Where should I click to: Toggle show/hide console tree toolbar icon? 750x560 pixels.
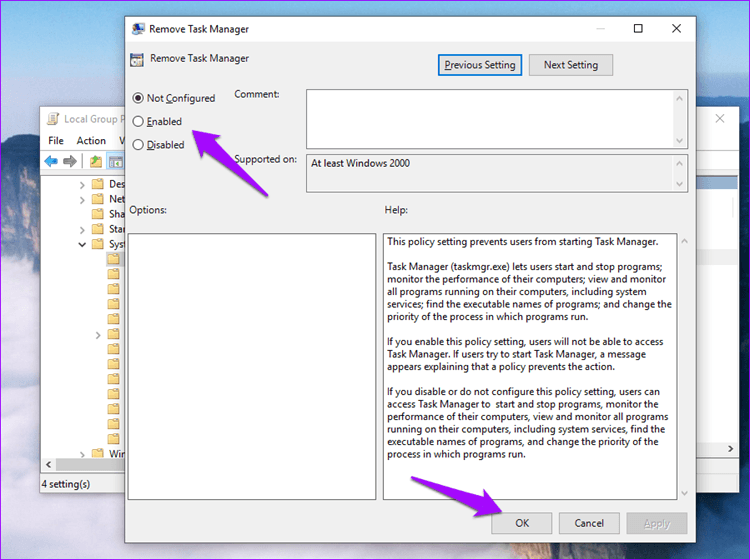pyautogui.click(x=115, y=162)
